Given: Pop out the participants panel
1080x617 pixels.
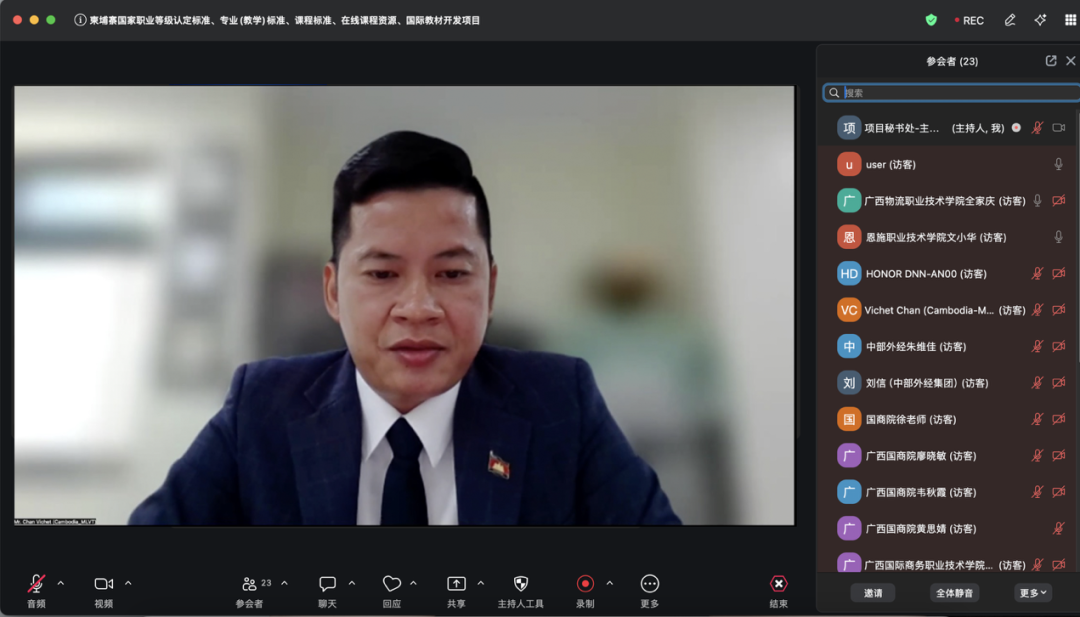Looking at the screenshot, I should point(1051,61).
